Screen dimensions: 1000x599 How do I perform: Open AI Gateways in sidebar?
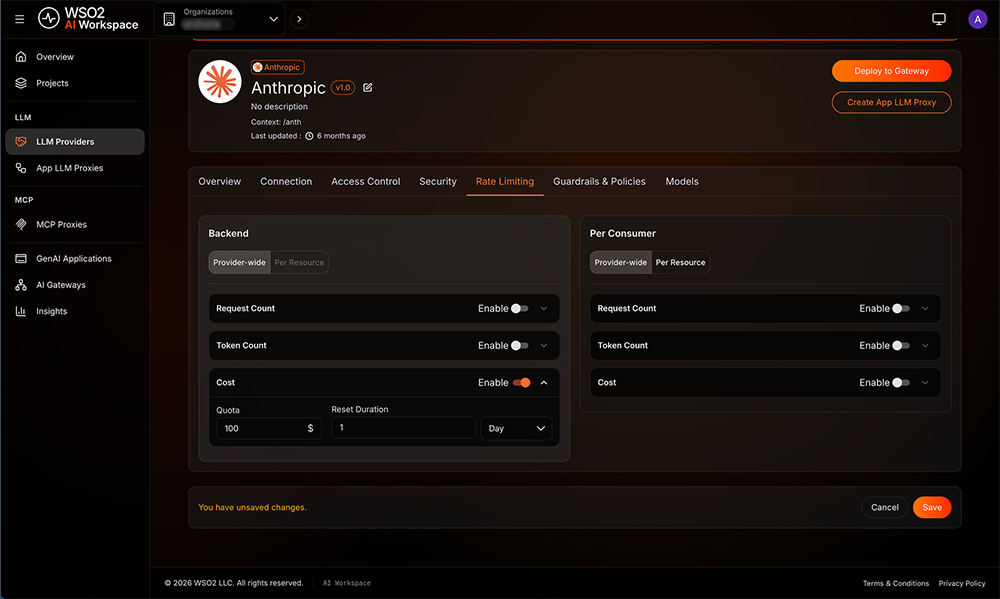pyautogui.click(x=75, y=285)
